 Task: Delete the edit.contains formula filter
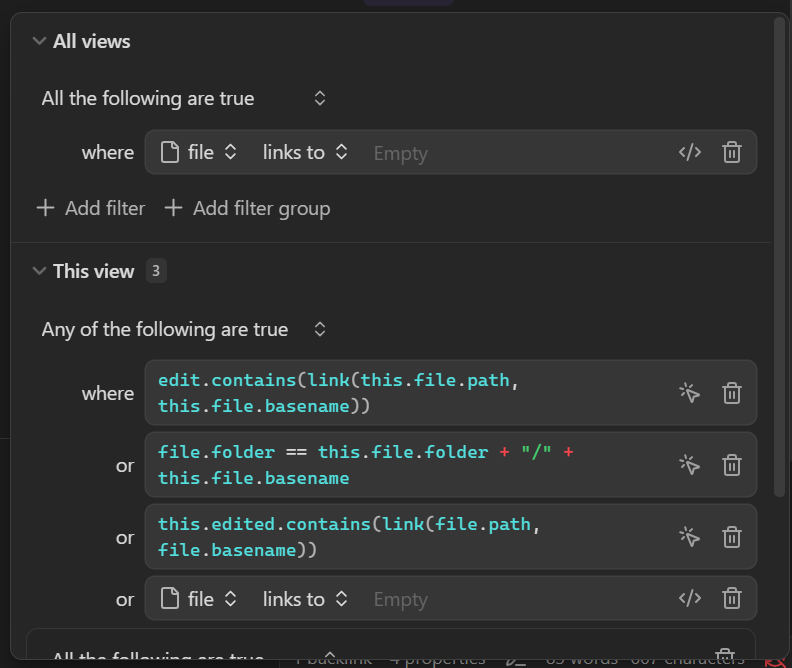pos(732,393)
